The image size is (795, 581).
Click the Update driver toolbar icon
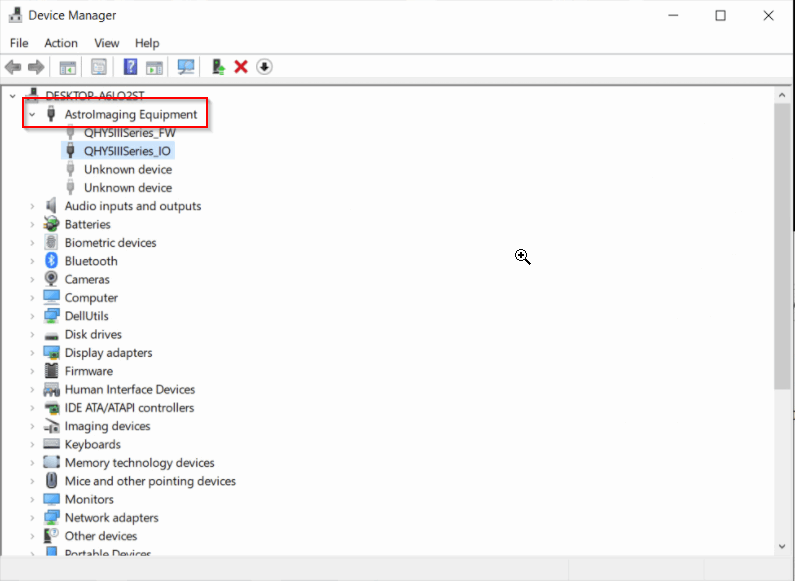(218, 66)
